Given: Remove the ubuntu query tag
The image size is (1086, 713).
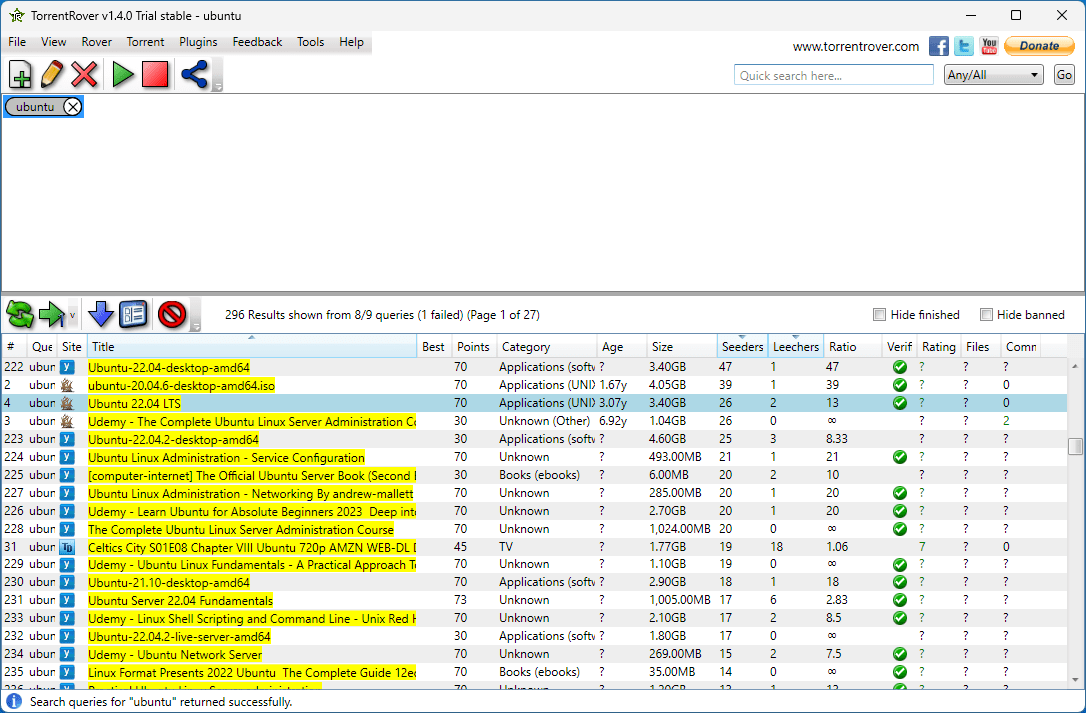Looking at the screenshot, I should [x=72, y=107].
